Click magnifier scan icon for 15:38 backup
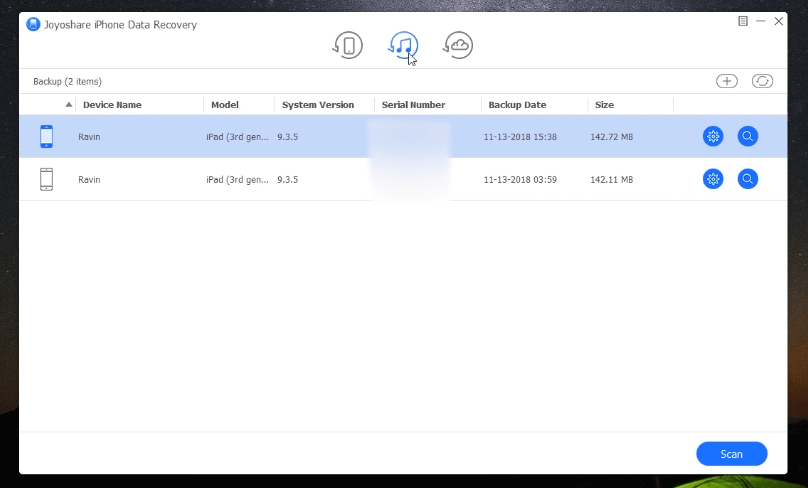The height and width of the screenshot is (488, 808). pyautogui.click(x=748, y=137)
